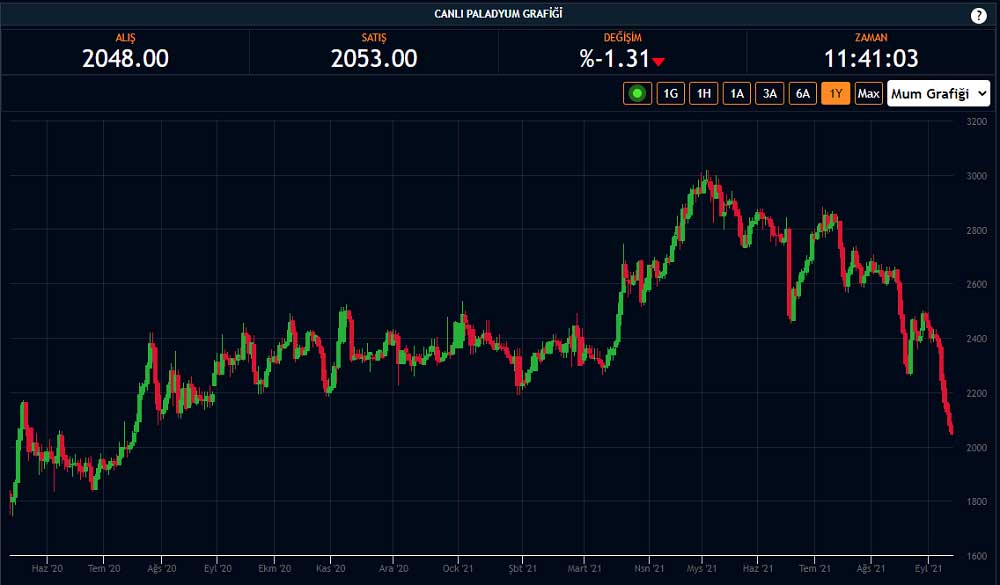Click the red down arrow beside the change value
Image resolution: width=1000 pixels, height=585 pixels.
[659, 62]
